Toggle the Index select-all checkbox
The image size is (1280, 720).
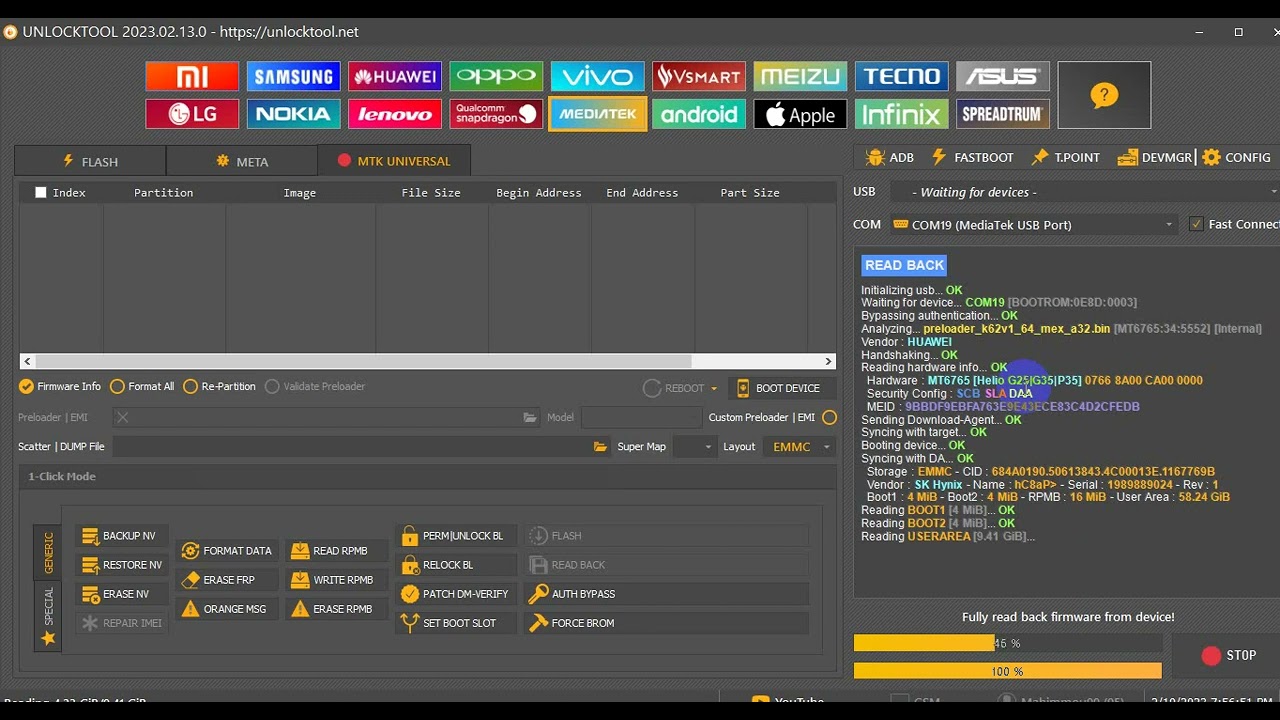click(x=41, y=192)
